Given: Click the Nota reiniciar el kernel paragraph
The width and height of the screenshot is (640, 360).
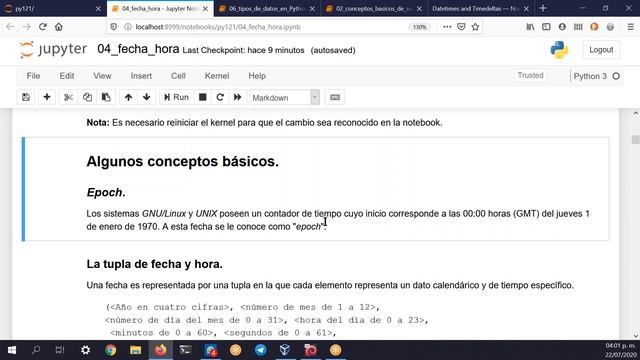Looking at the screenshot, I should [x=264, y=122].
